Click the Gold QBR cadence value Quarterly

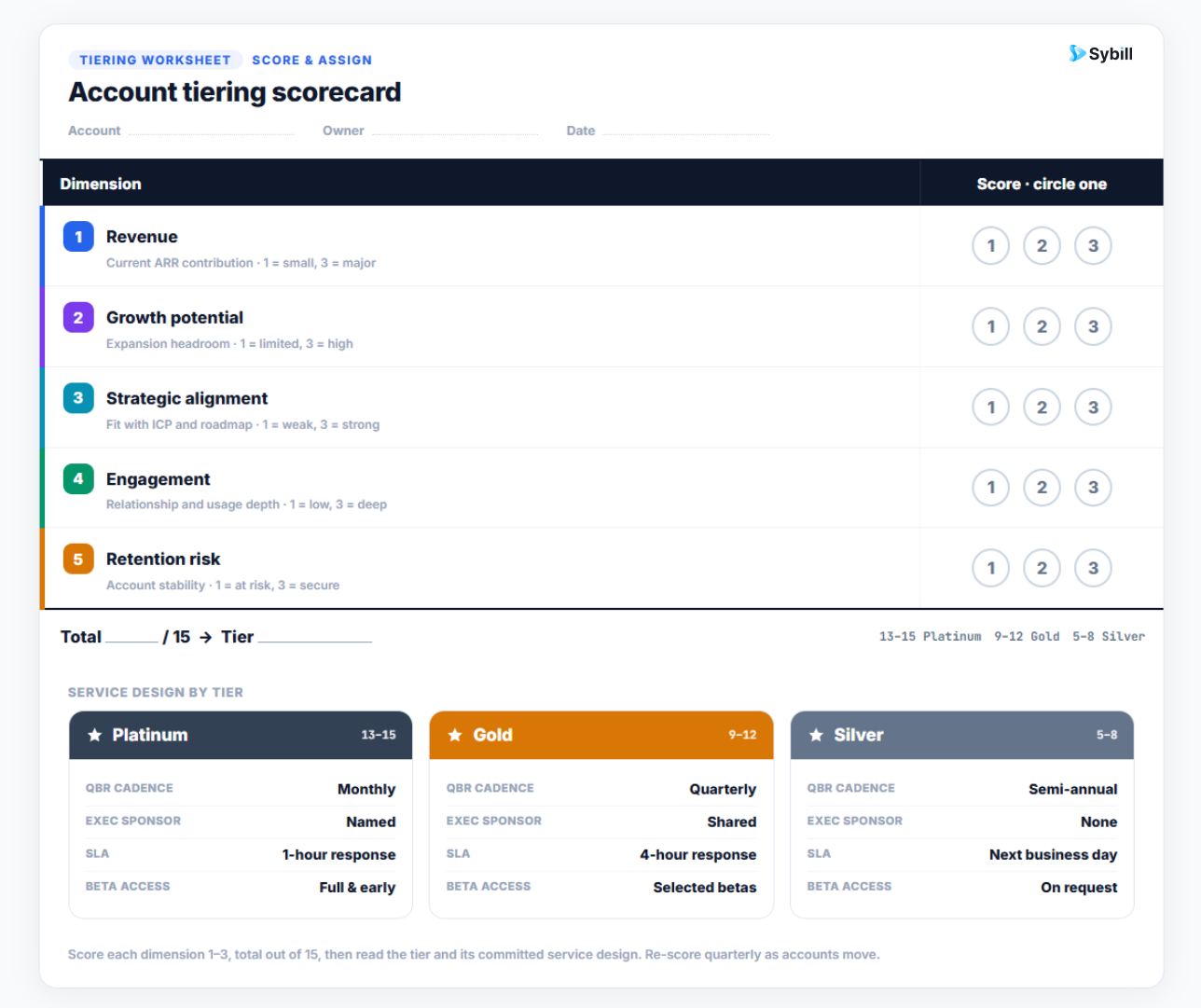click(x=723, y=789)
